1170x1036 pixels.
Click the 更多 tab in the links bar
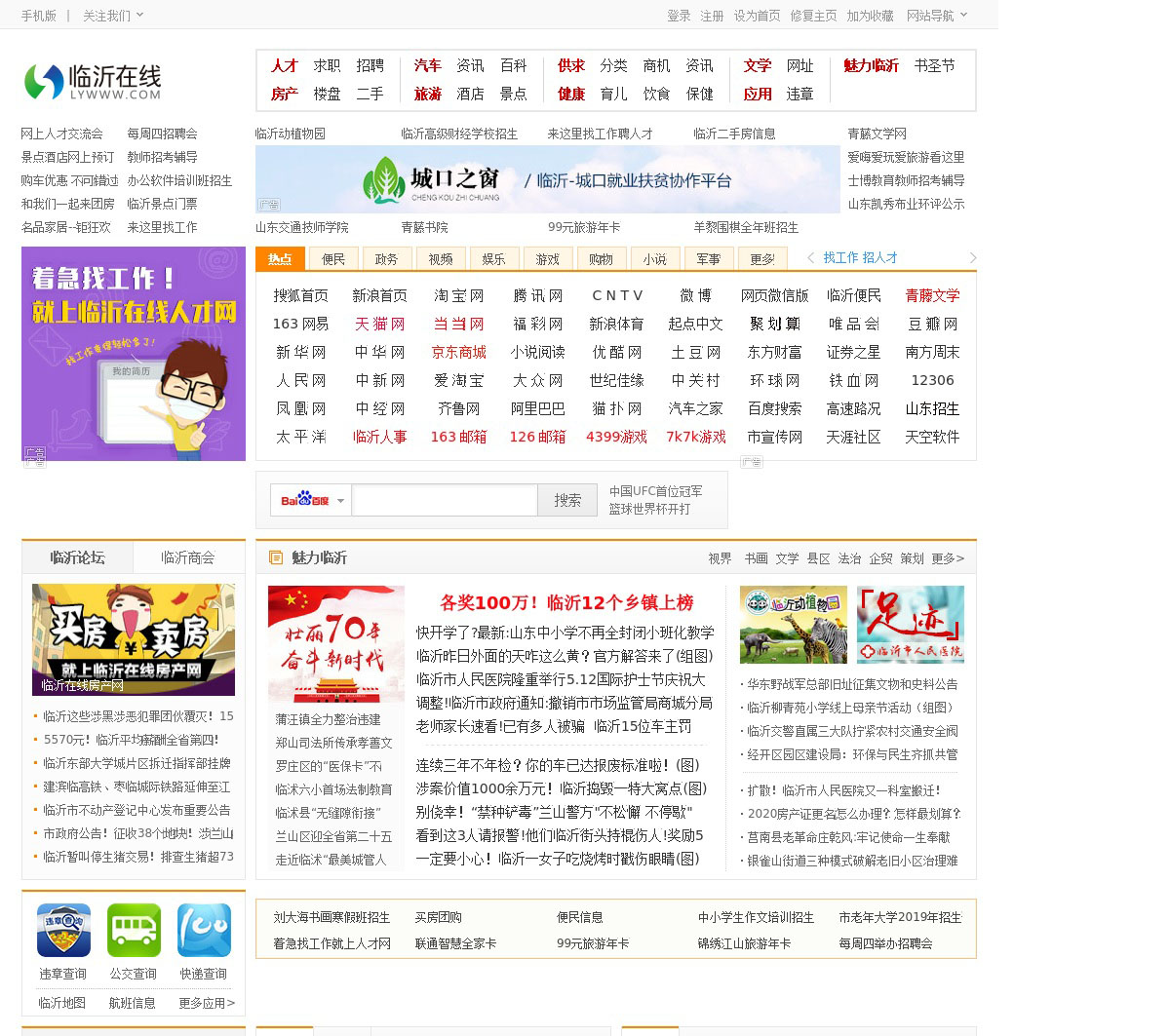tap(762, 259)
